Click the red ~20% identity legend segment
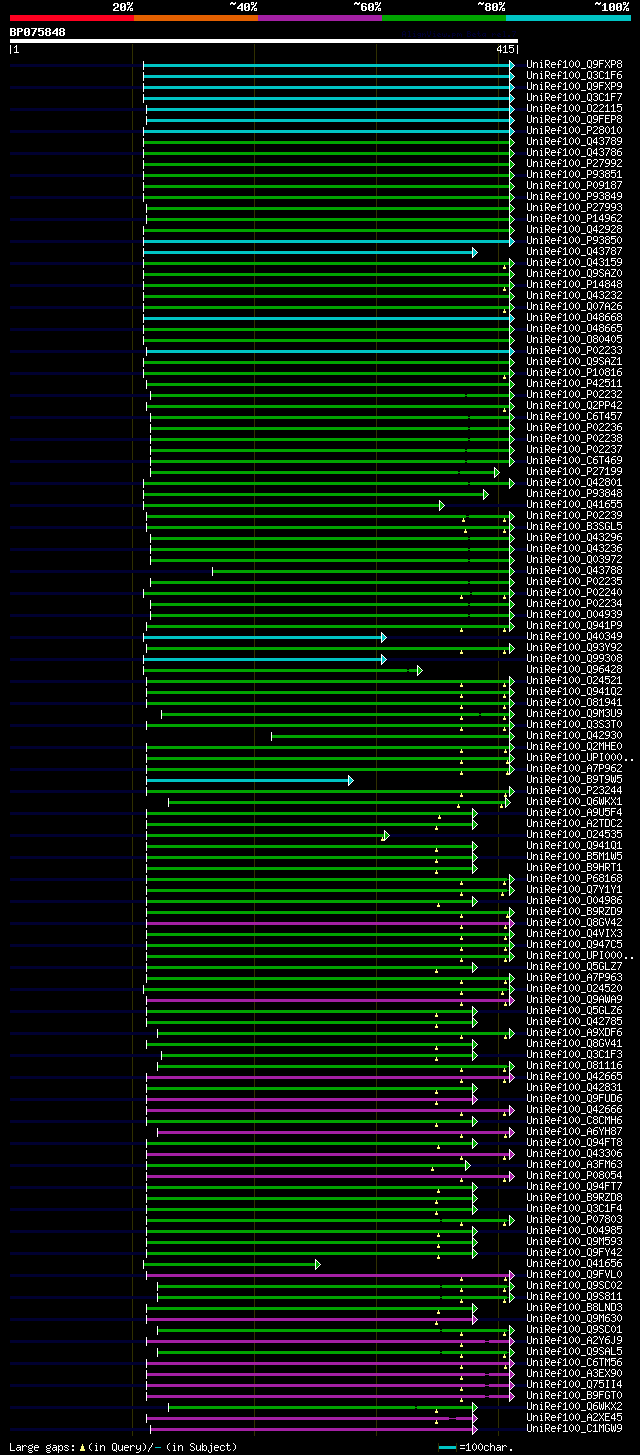 [72, 18]
